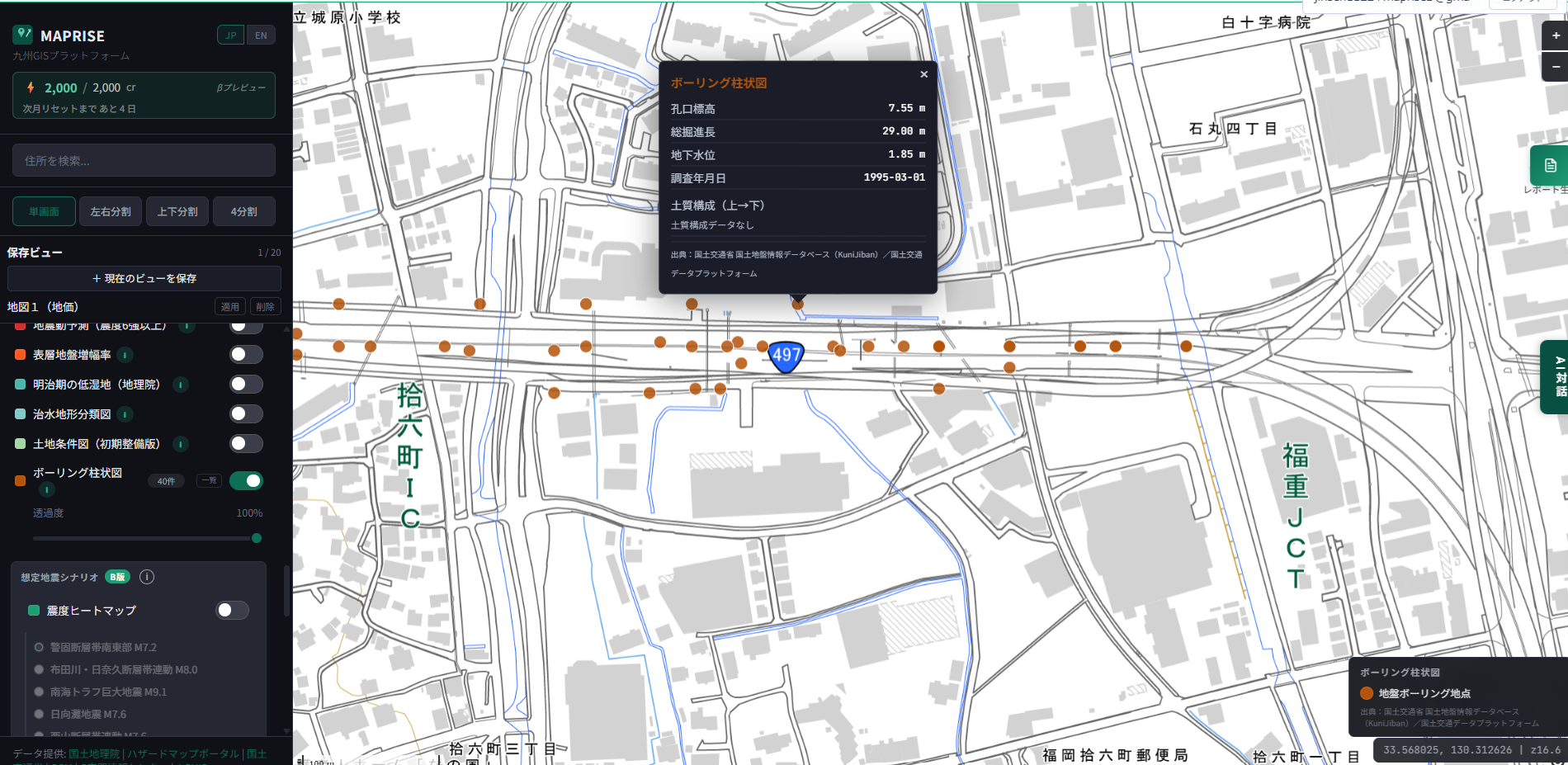
Task: Click the 地盤ボーリング地点 legend marker
Action: coord(1367,693)
